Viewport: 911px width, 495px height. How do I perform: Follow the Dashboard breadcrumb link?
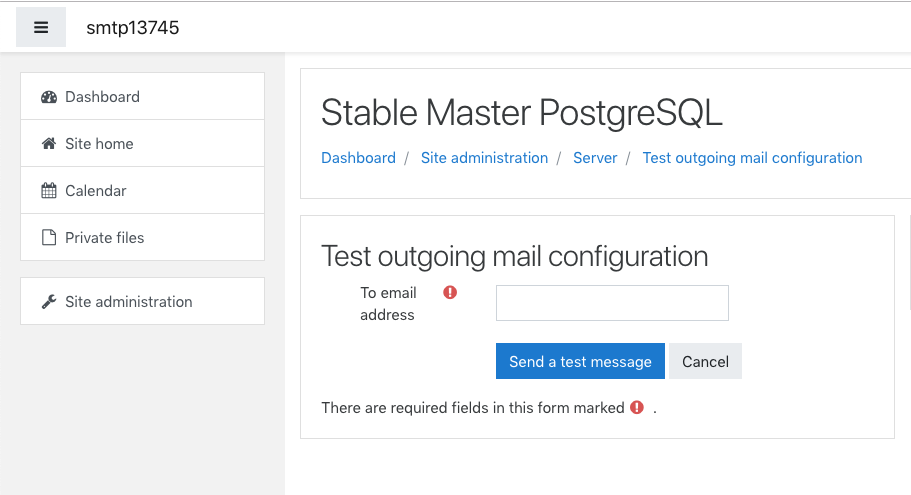point(358,158)
